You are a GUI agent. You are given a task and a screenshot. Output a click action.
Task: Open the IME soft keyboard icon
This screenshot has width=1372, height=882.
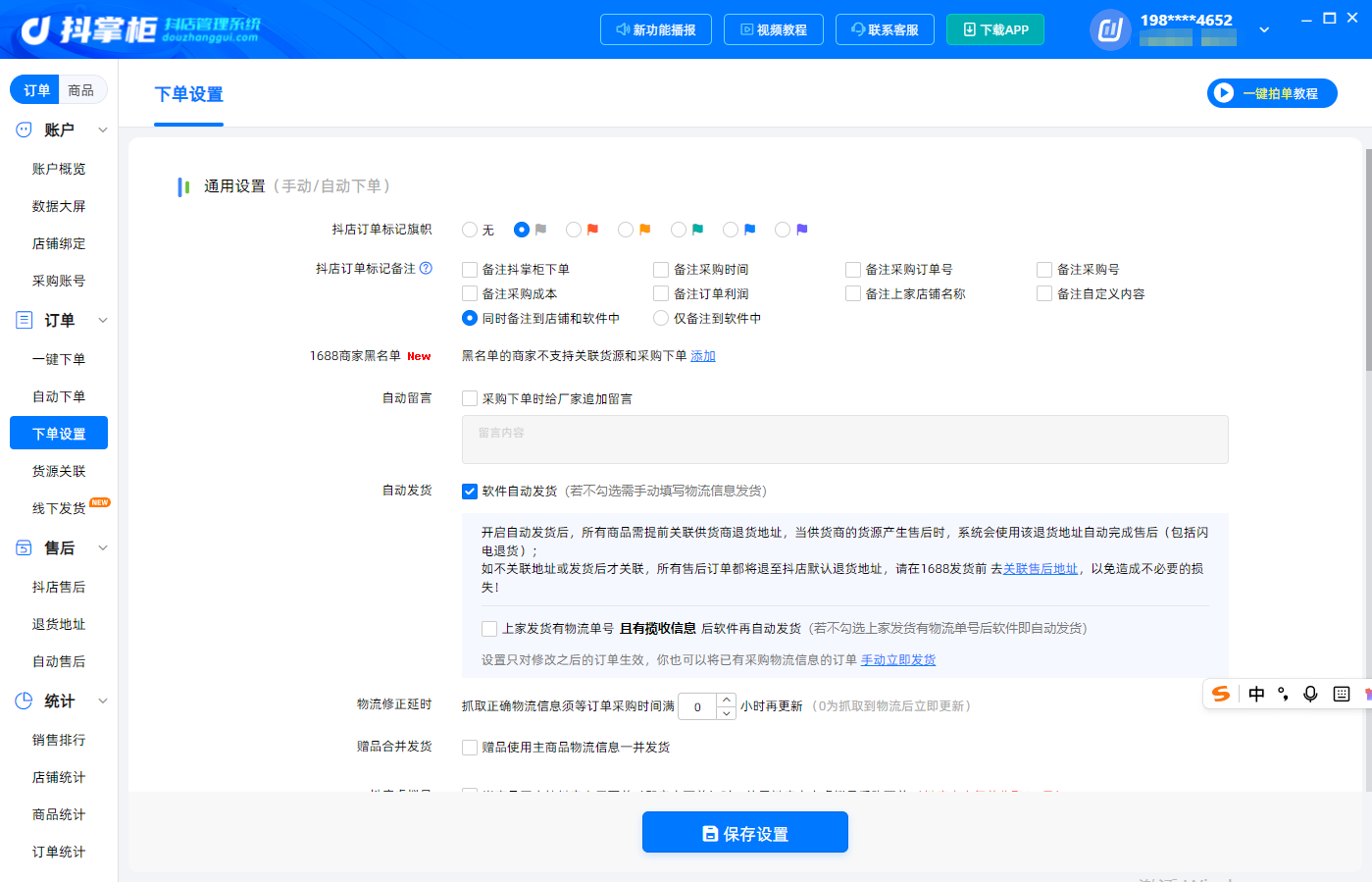1342,694
